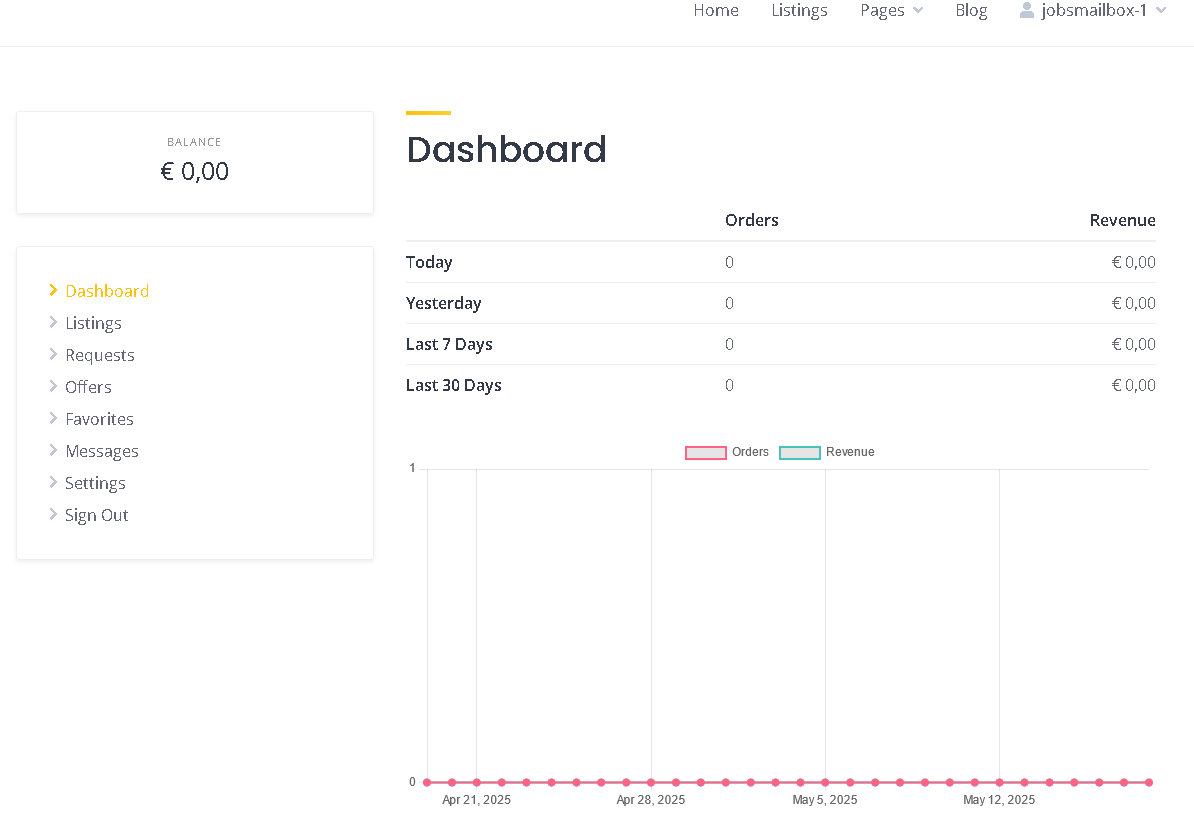Screen dimensions: 1194x828
Task: Click the chevron icon before Messages
Action: tap(53, 450)
